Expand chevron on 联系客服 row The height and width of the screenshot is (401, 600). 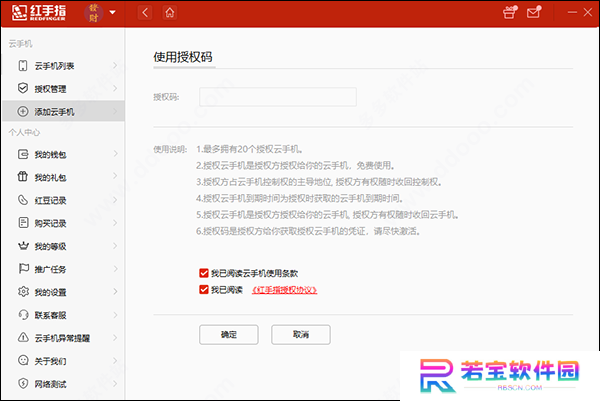pyautogui.click(x=115, y=315)
